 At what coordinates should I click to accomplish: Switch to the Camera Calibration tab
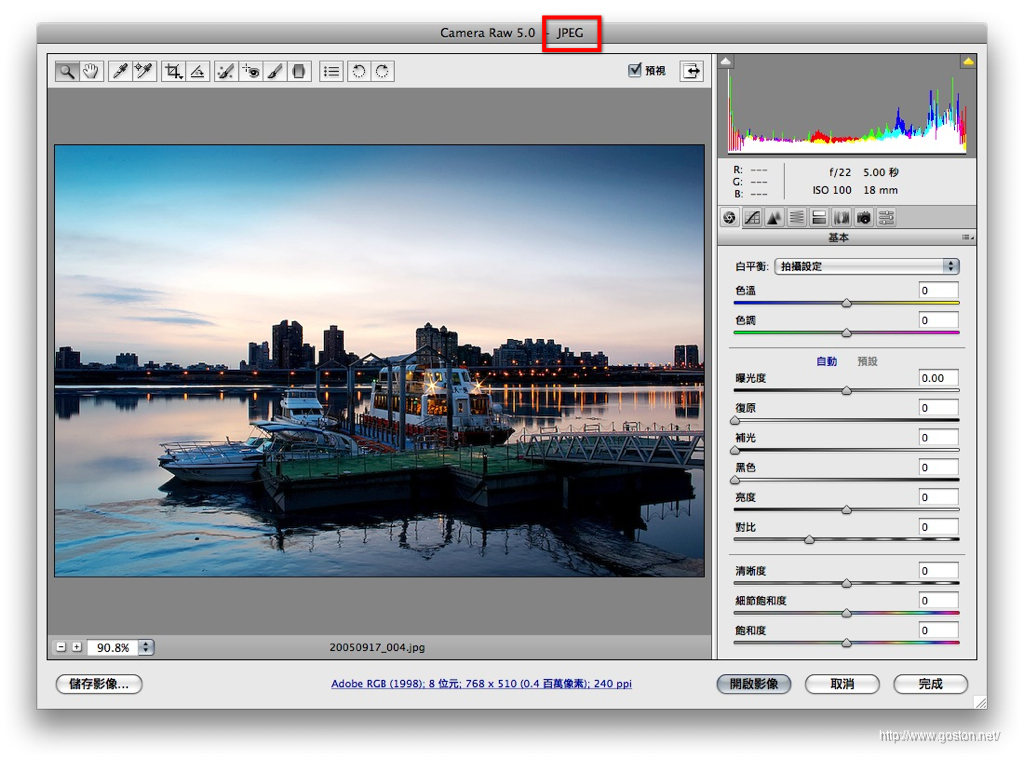864,217
